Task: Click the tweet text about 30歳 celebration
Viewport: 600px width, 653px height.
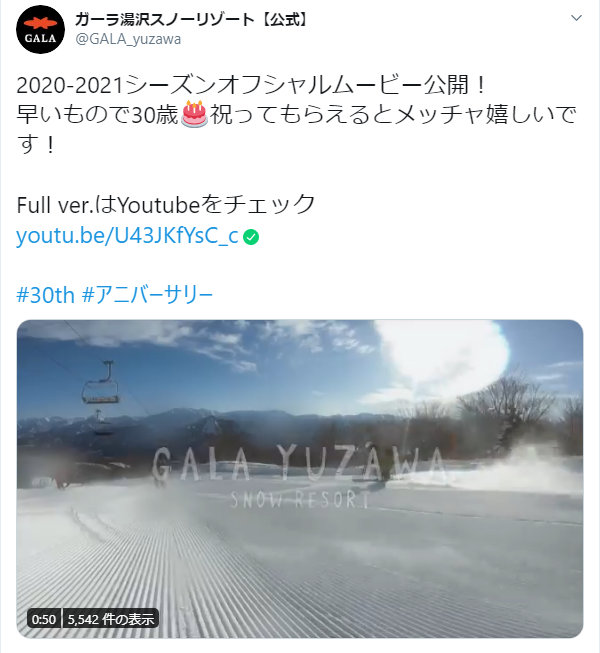Action: [296, 129]
